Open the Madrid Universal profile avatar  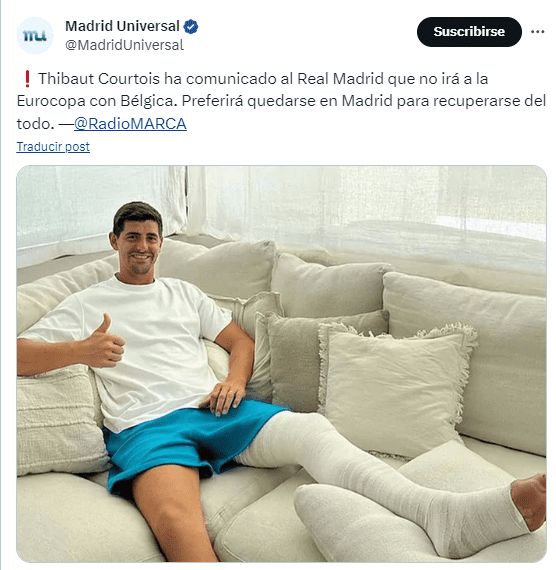click(35, 36)
